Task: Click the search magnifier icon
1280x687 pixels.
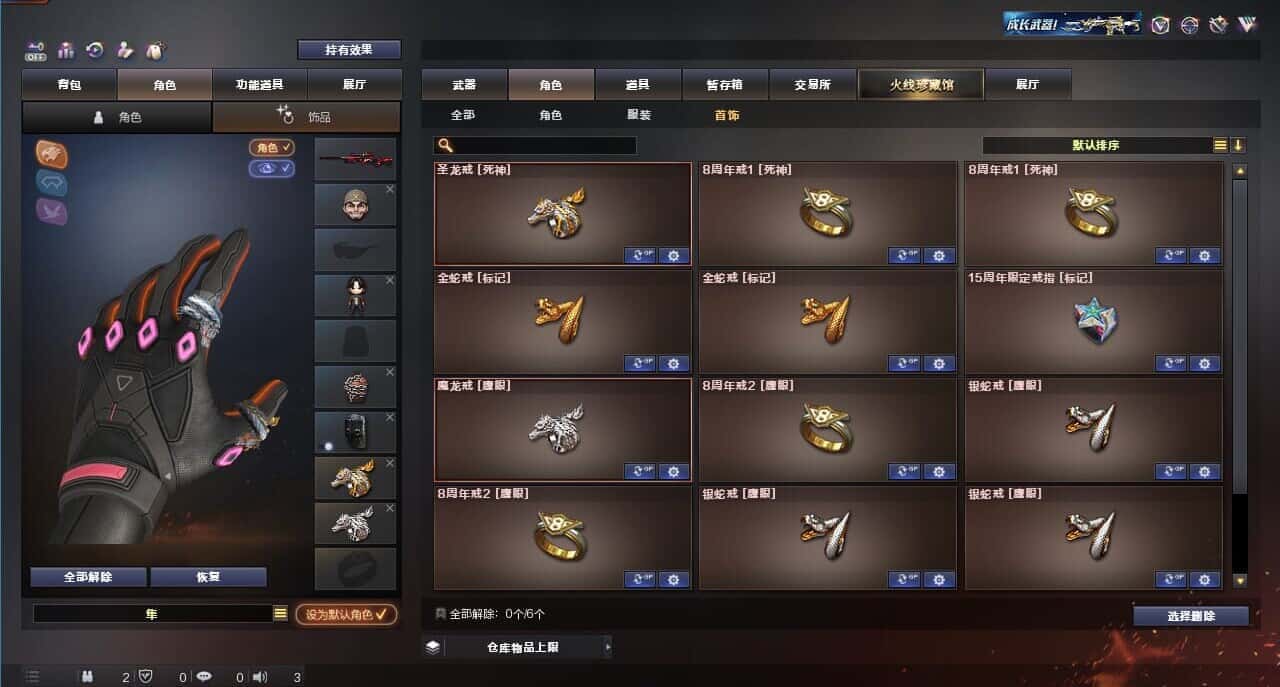Action: (444, 146)
